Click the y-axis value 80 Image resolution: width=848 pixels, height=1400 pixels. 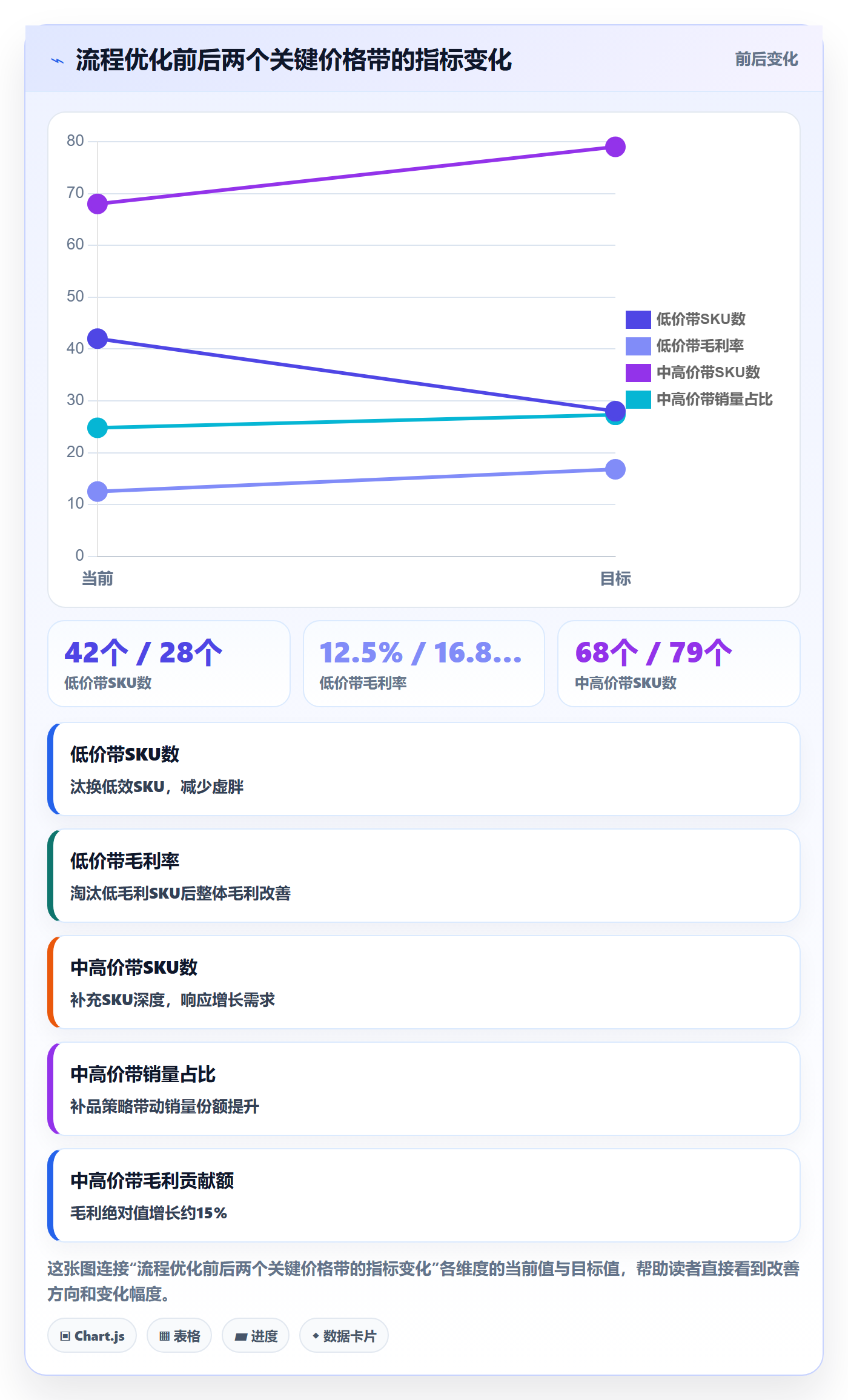coord(75,141)
